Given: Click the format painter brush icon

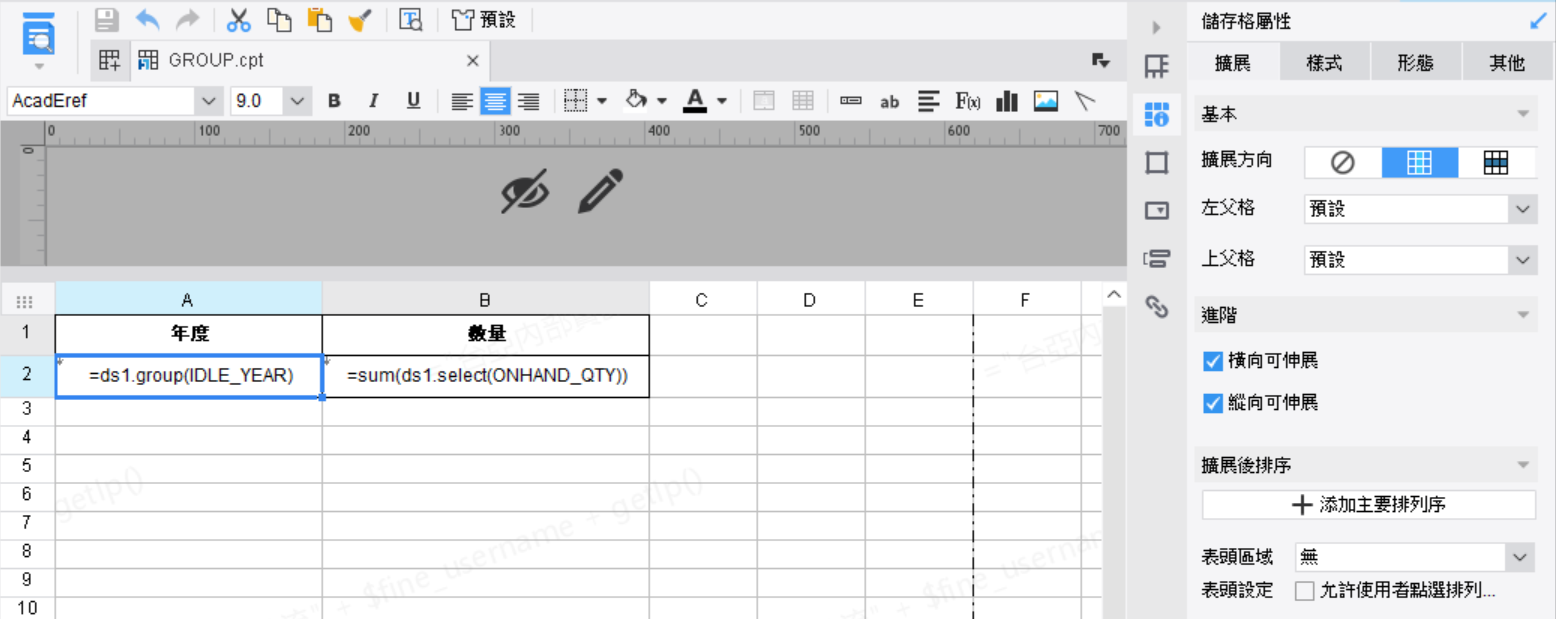Looking at the screenshot, I should (x=360, y=19).
